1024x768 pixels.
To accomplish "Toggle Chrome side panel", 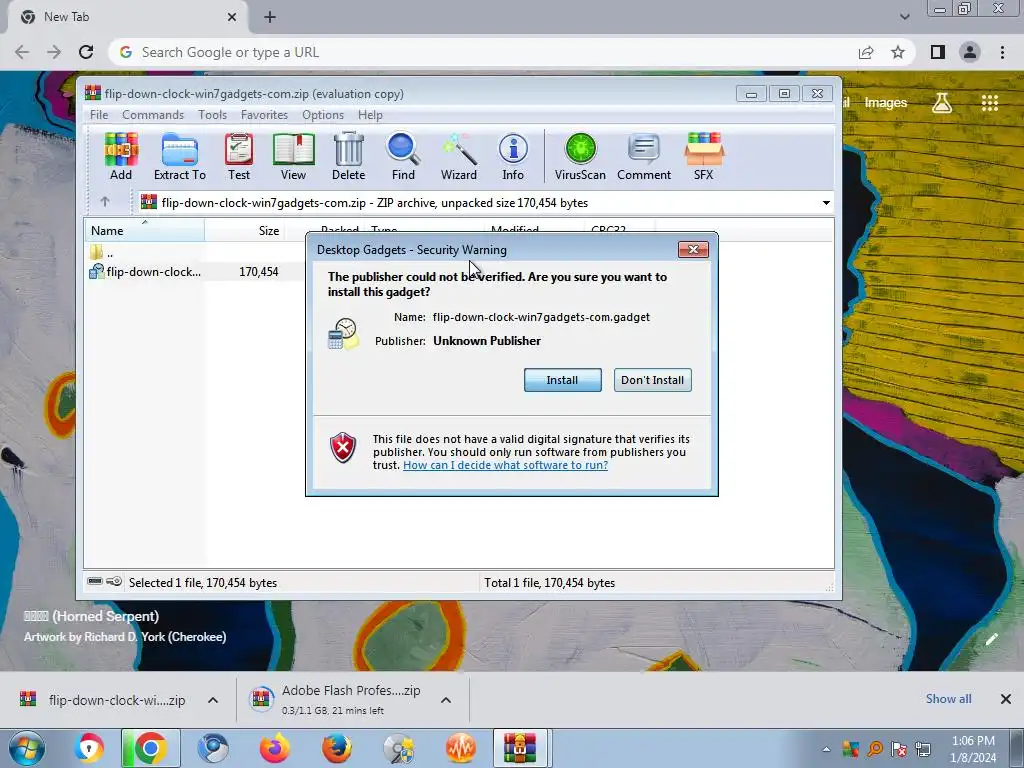I will pos(938,52).
